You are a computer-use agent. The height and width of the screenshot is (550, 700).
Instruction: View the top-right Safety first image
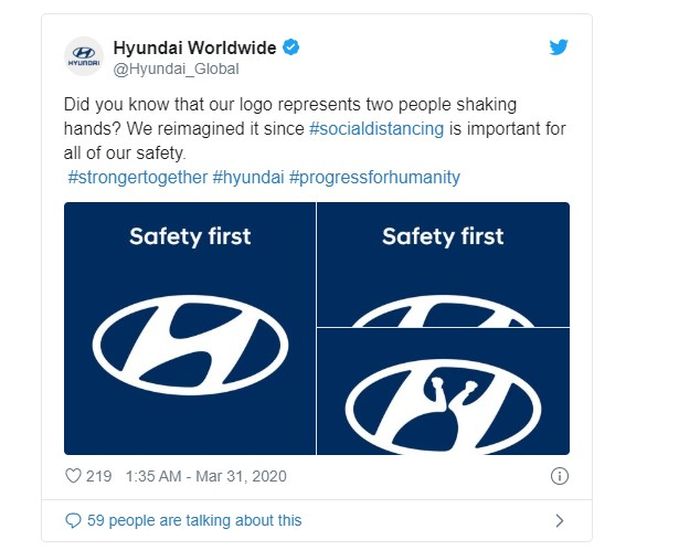coord(443,264)
